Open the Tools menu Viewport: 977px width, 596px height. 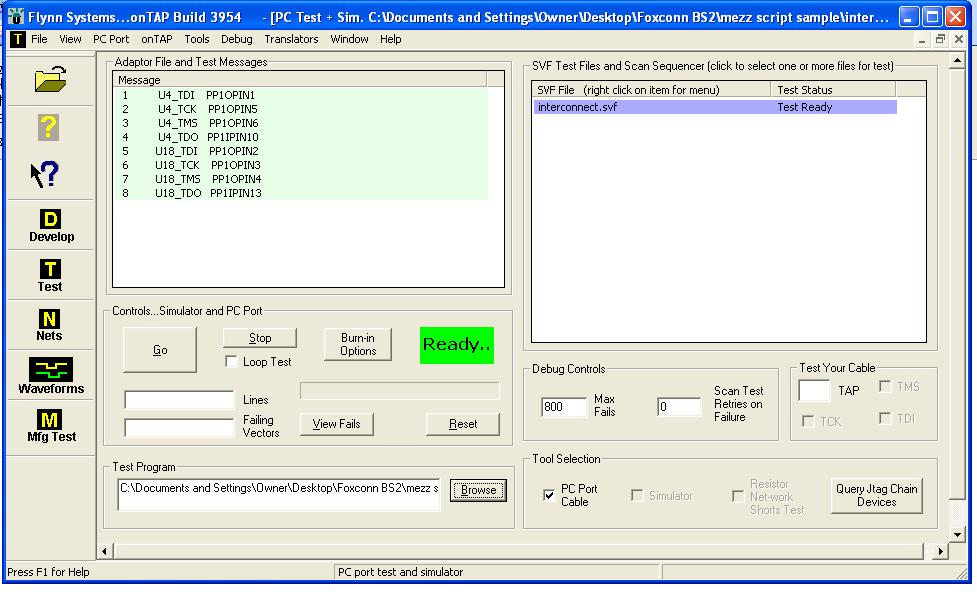pyautogui.click(x=197, y=39)
